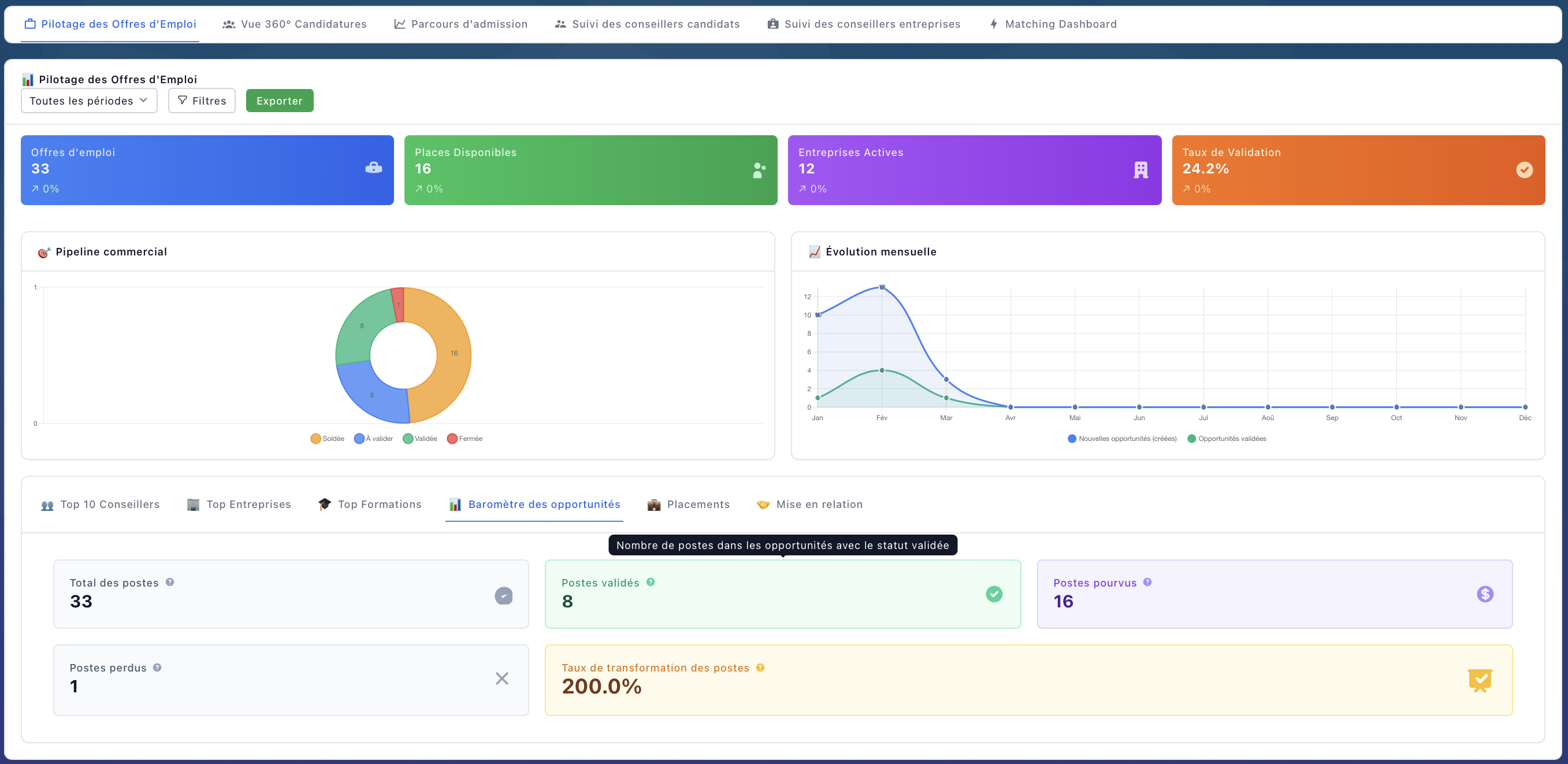Open the Filtres icon panel
This screenshot has height=764, width=1568.
click(202, 101)
